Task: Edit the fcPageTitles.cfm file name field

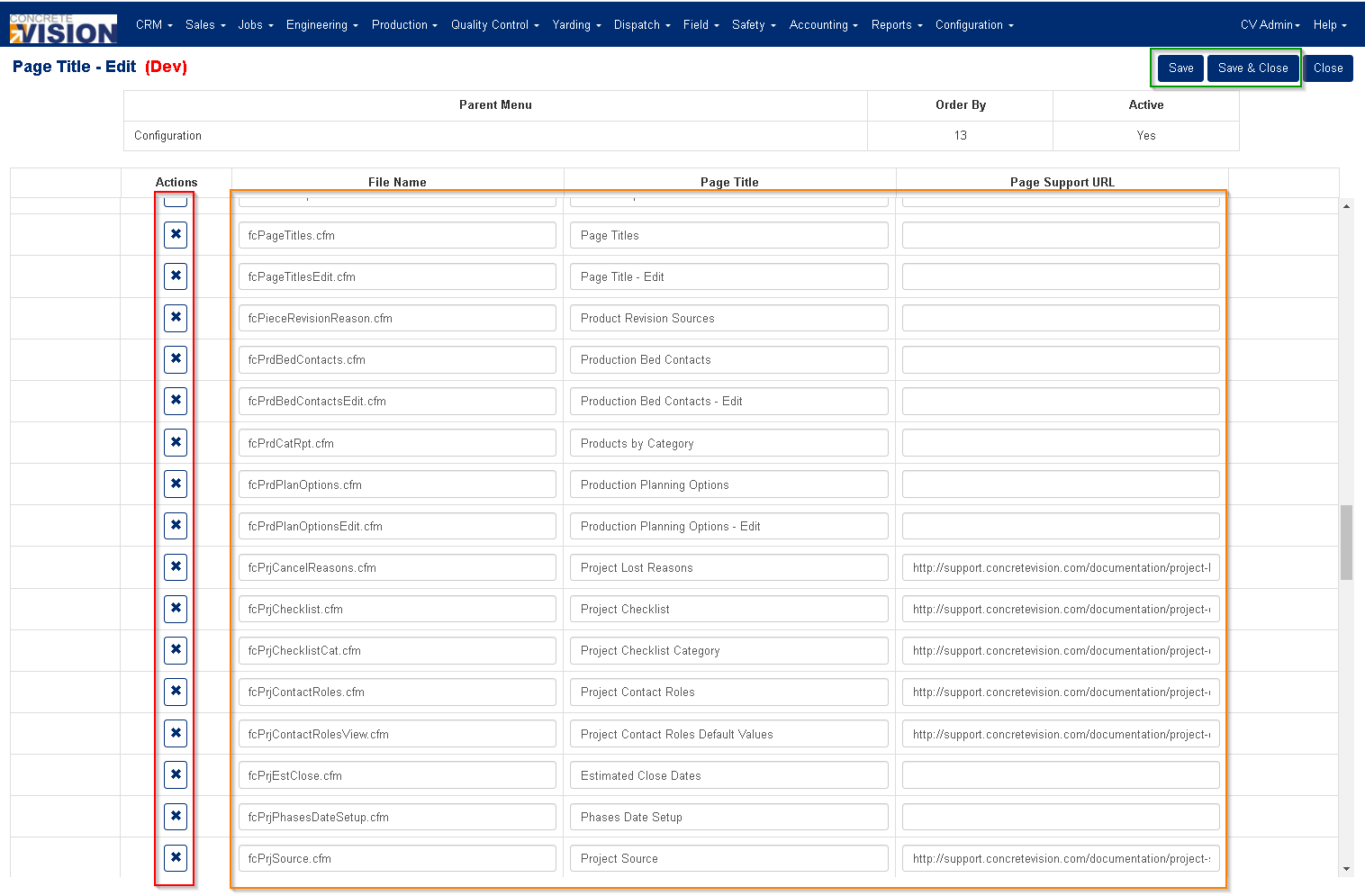Action: (397, 235)
